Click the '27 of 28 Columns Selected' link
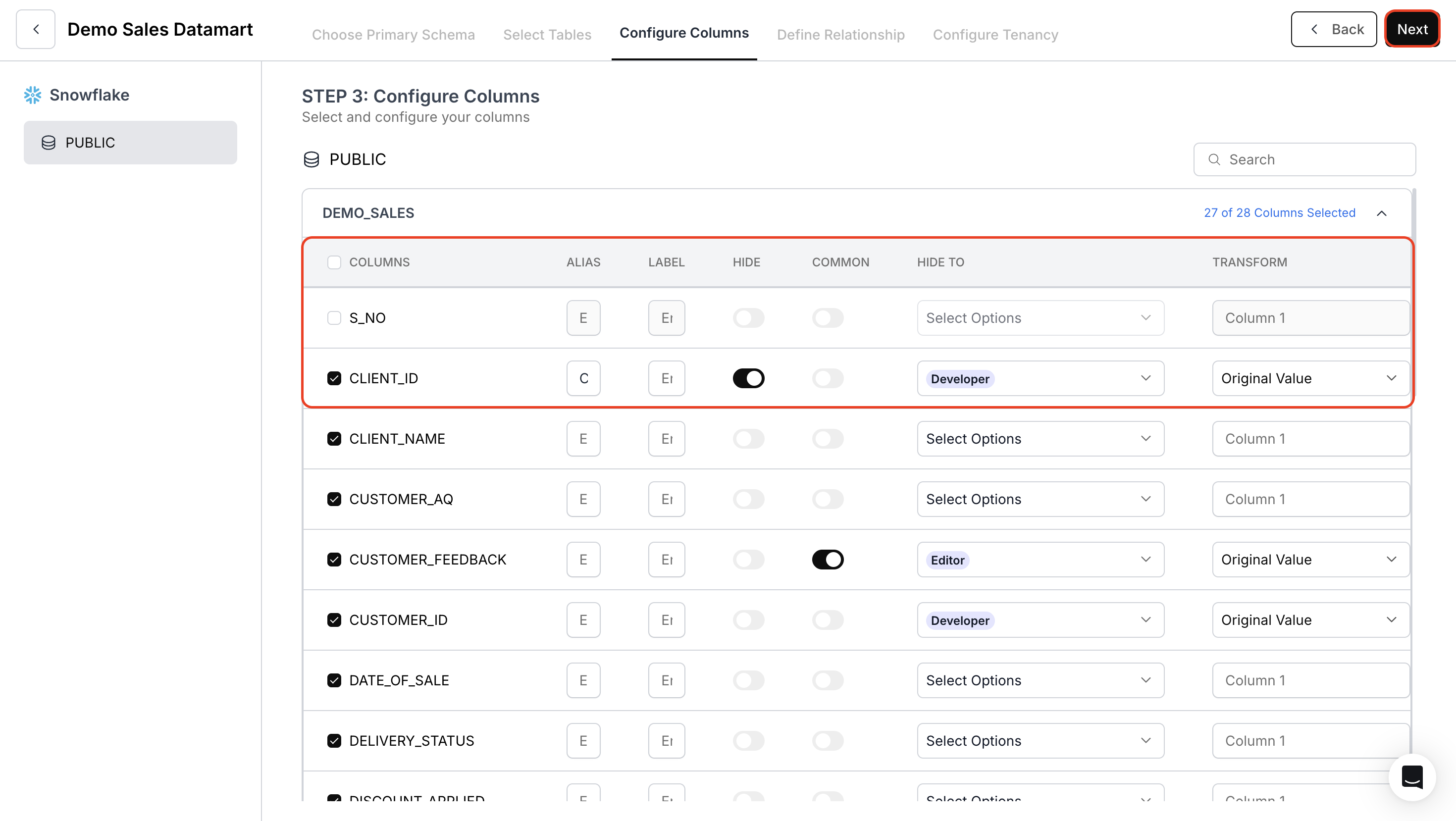Image resolution: width=1456 pixels, height=821 pixels. [1279, 213]
